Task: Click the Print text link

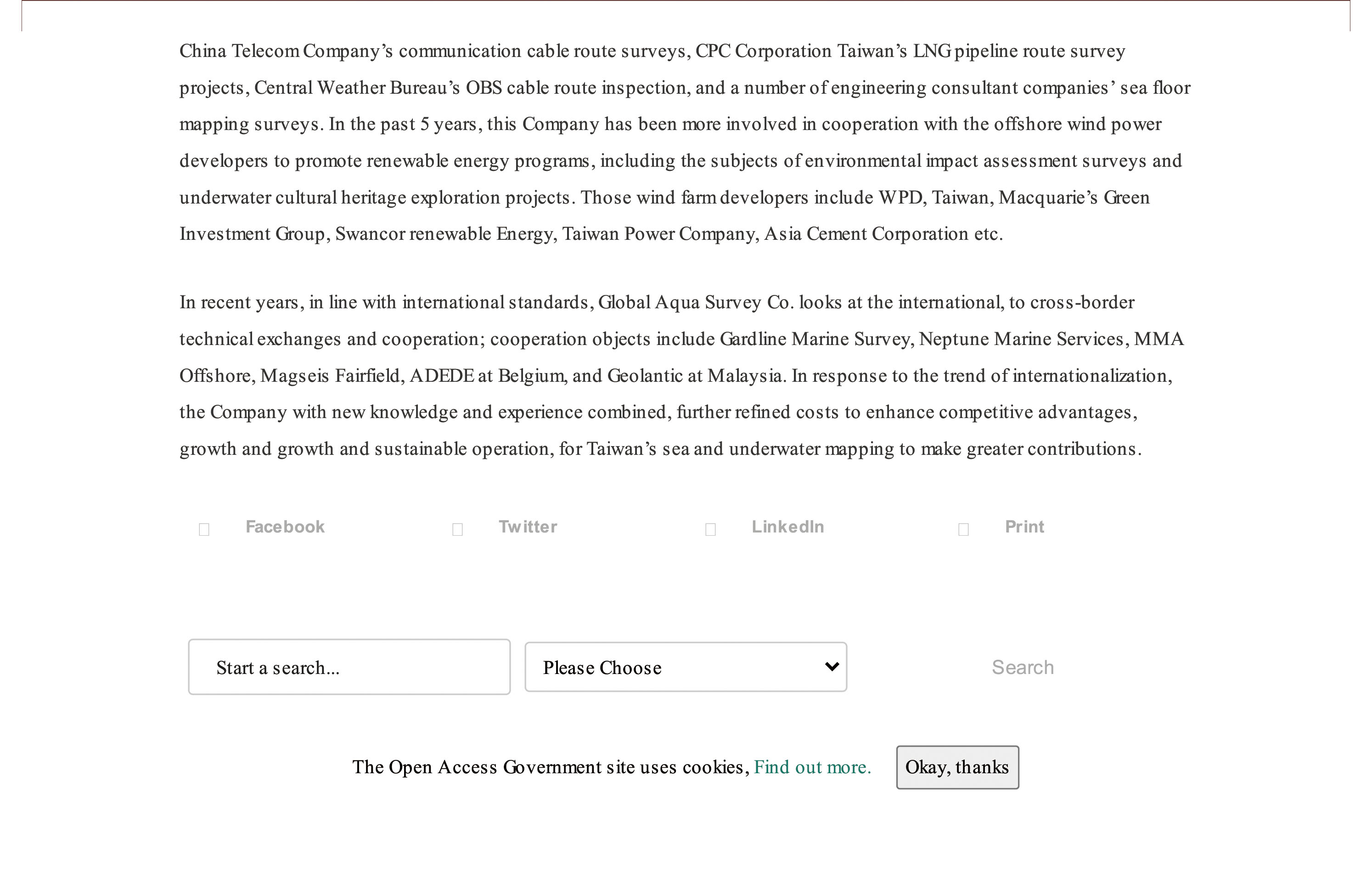Action: (1024, 527)
